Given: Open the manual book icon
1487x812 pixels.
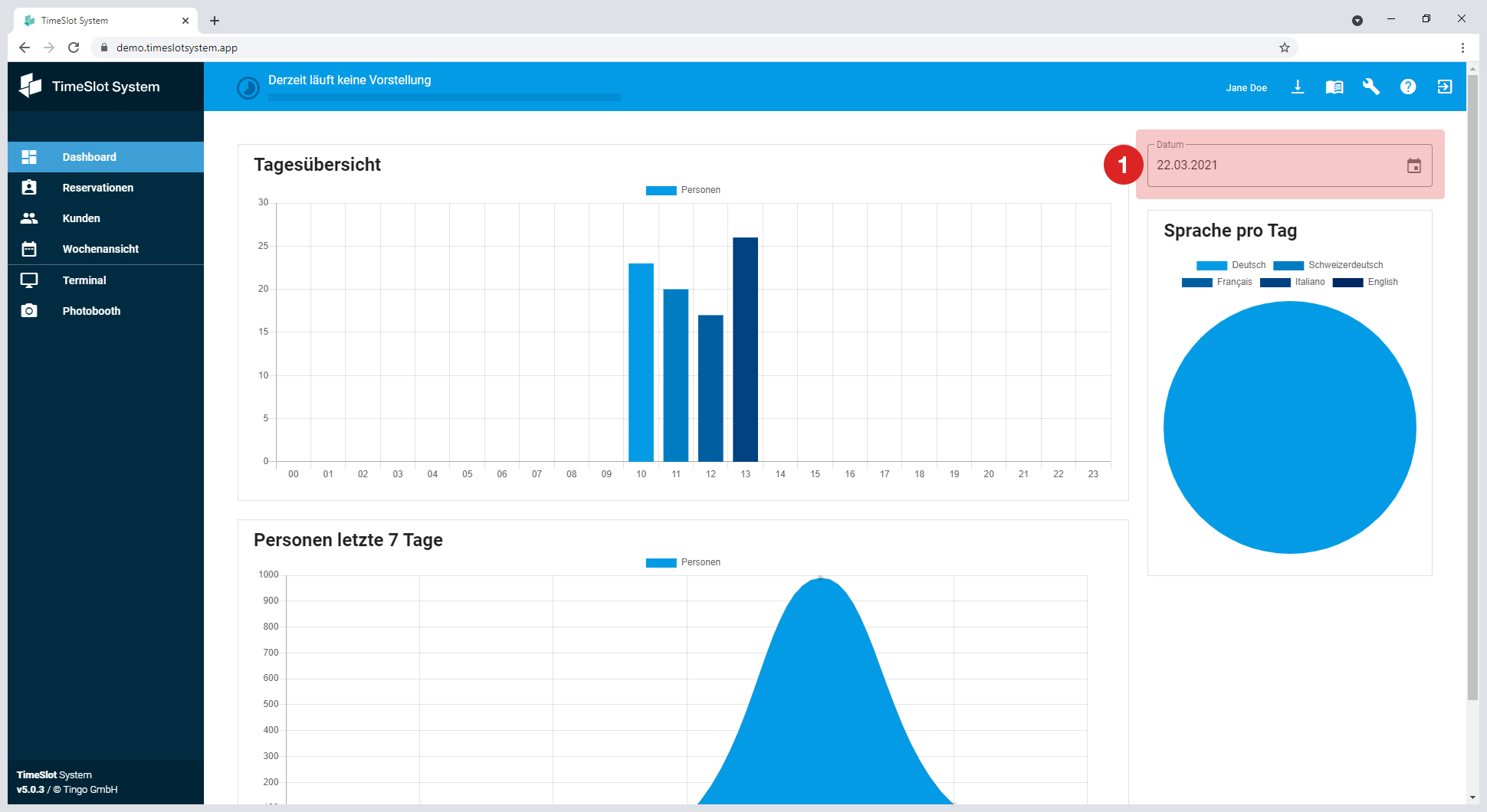Looking at the screenshot, I should pos(1334,87).
